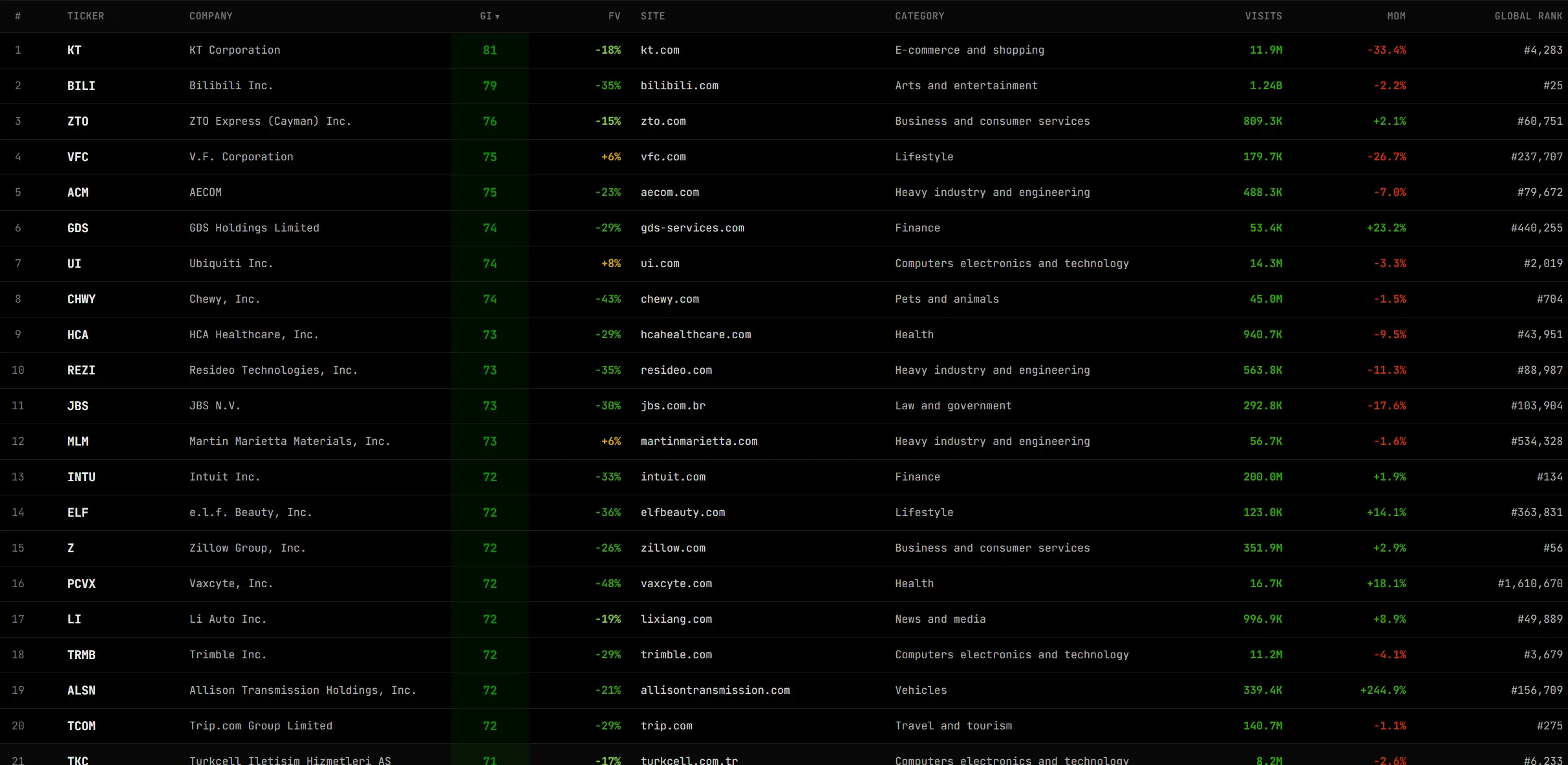The image size is (1568, 765).
Task: Open the JBS ticker
Action: (x=78, y=406)
